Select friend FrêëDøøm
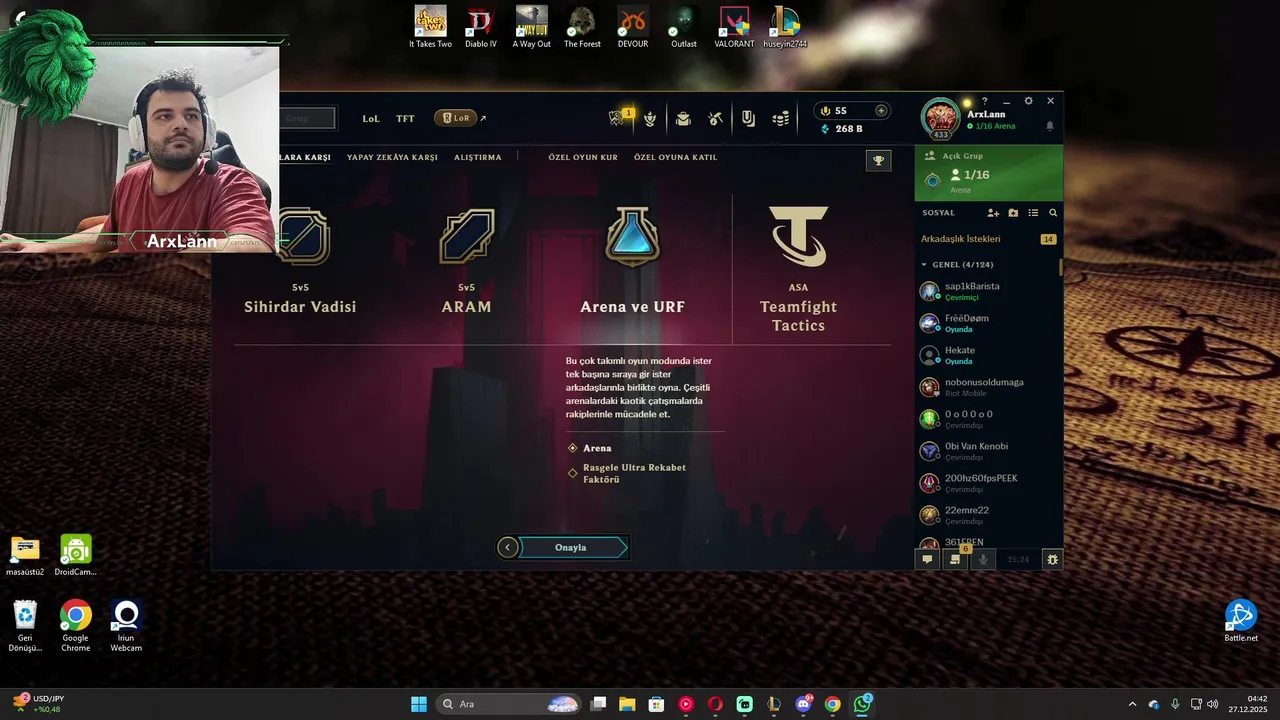 [988, 323]
